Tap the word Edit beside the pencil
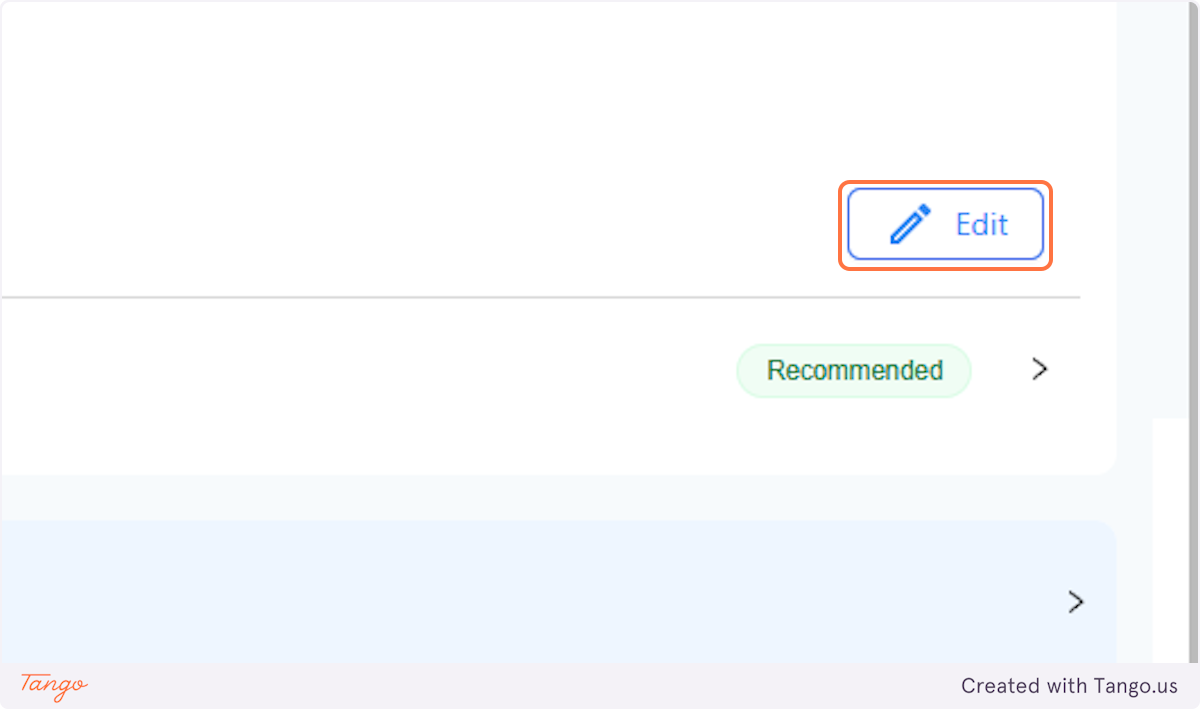Viewport: 1200px width, 709px height. (982, 224)
